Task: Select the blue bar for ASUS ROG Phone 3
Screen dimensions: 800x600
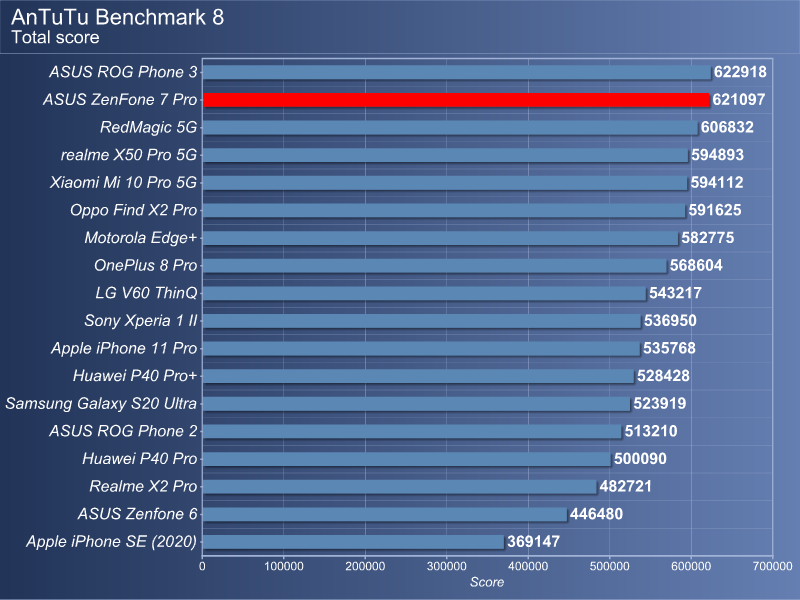Action: pos(457,72)
